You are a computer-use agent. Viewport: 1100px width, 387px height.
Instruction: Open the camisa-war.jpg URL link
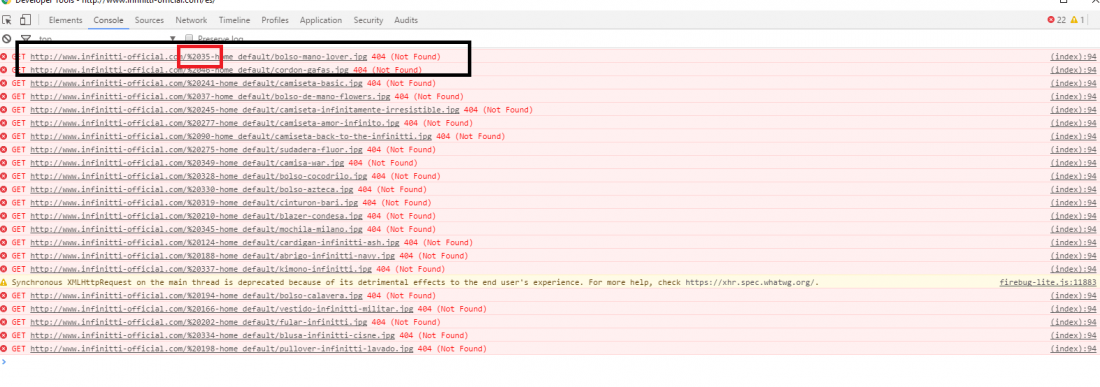pyautogui.click(x=187, y=163)
